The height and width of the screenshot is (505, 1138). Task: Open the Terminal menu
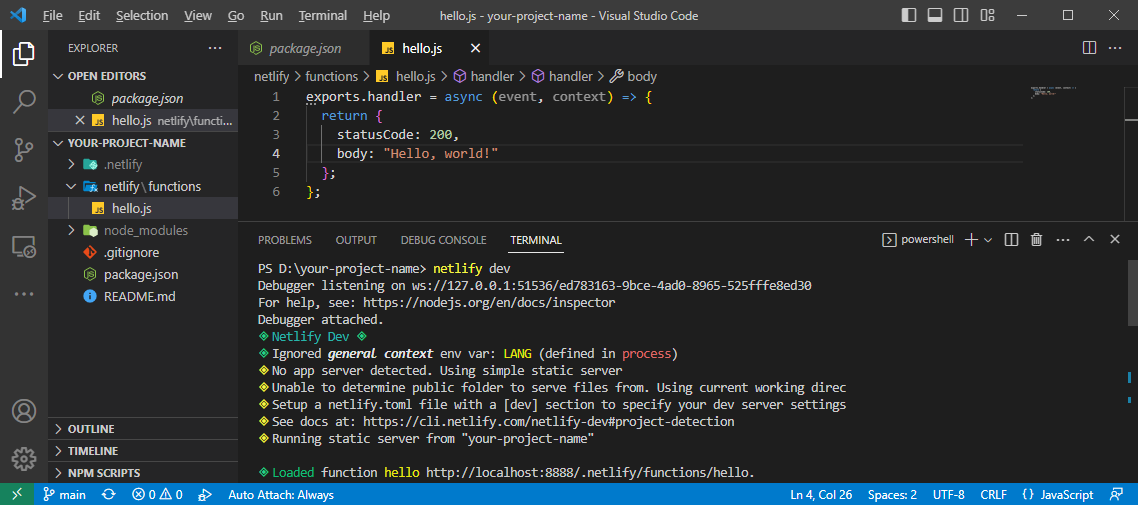coord(323,16)
